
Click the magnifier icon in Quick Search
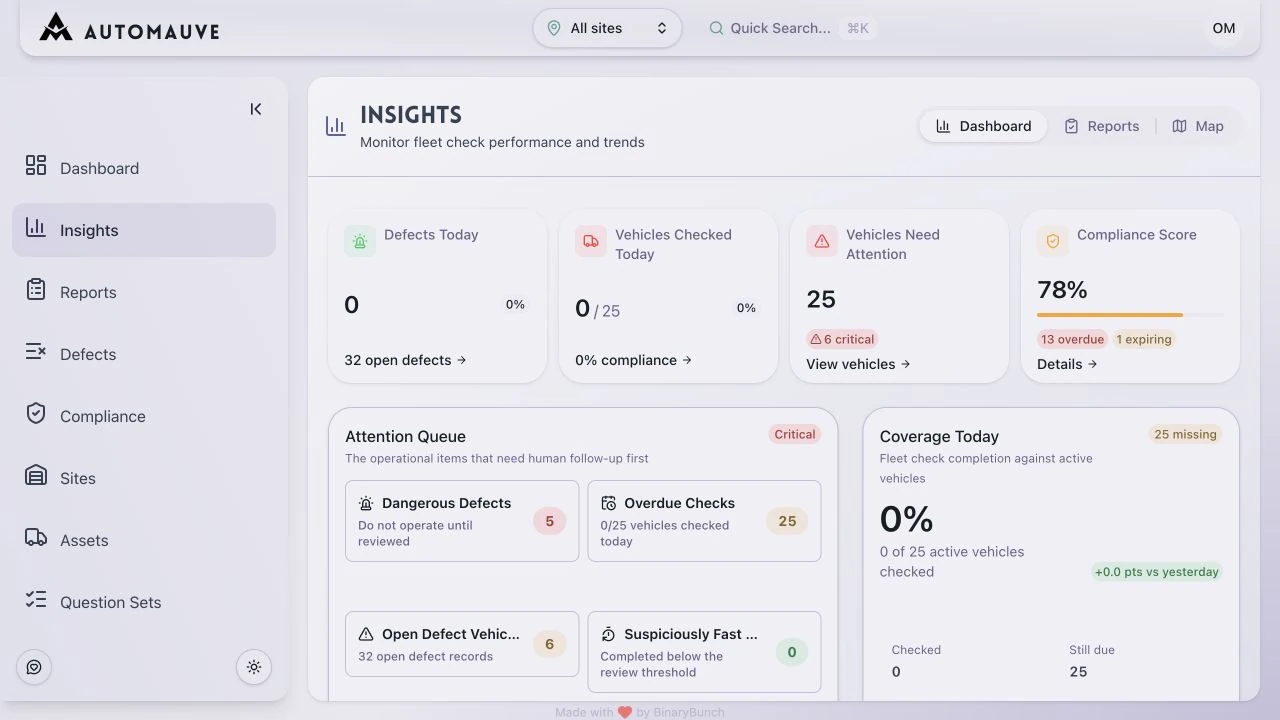coord(716,28)
